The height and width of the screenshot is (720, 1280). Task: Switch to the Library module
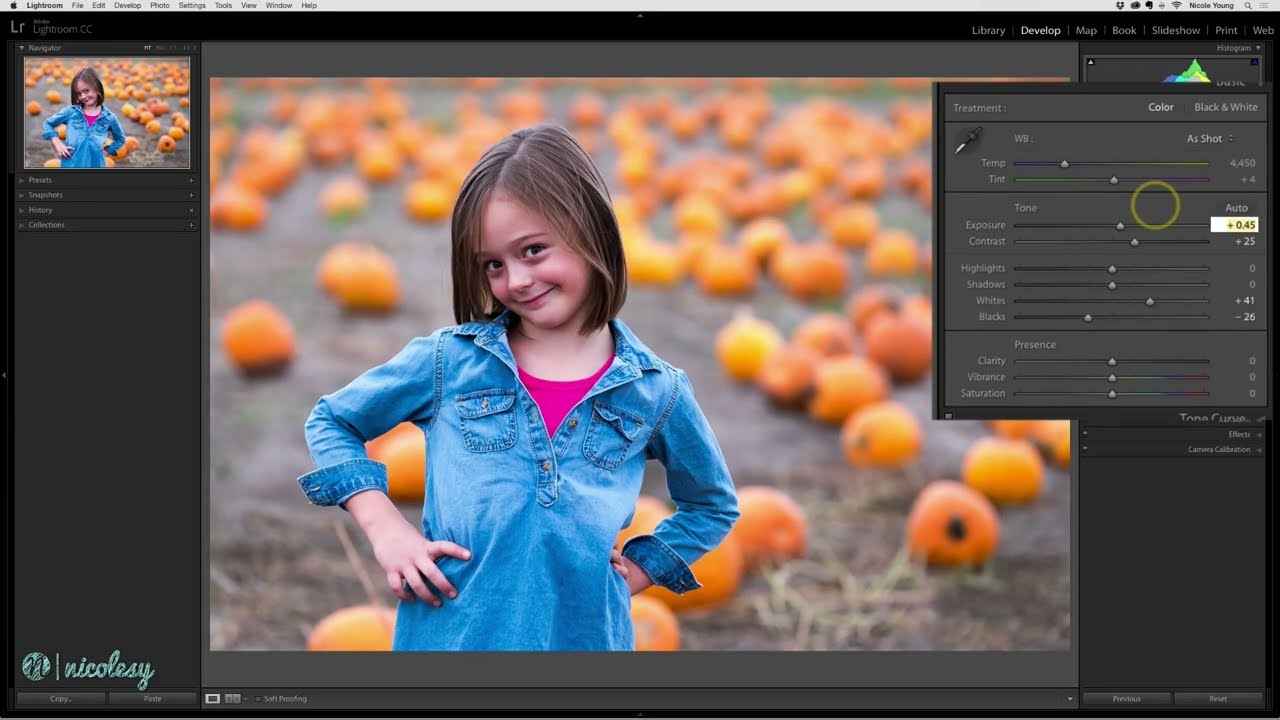(x=988, y=30)
